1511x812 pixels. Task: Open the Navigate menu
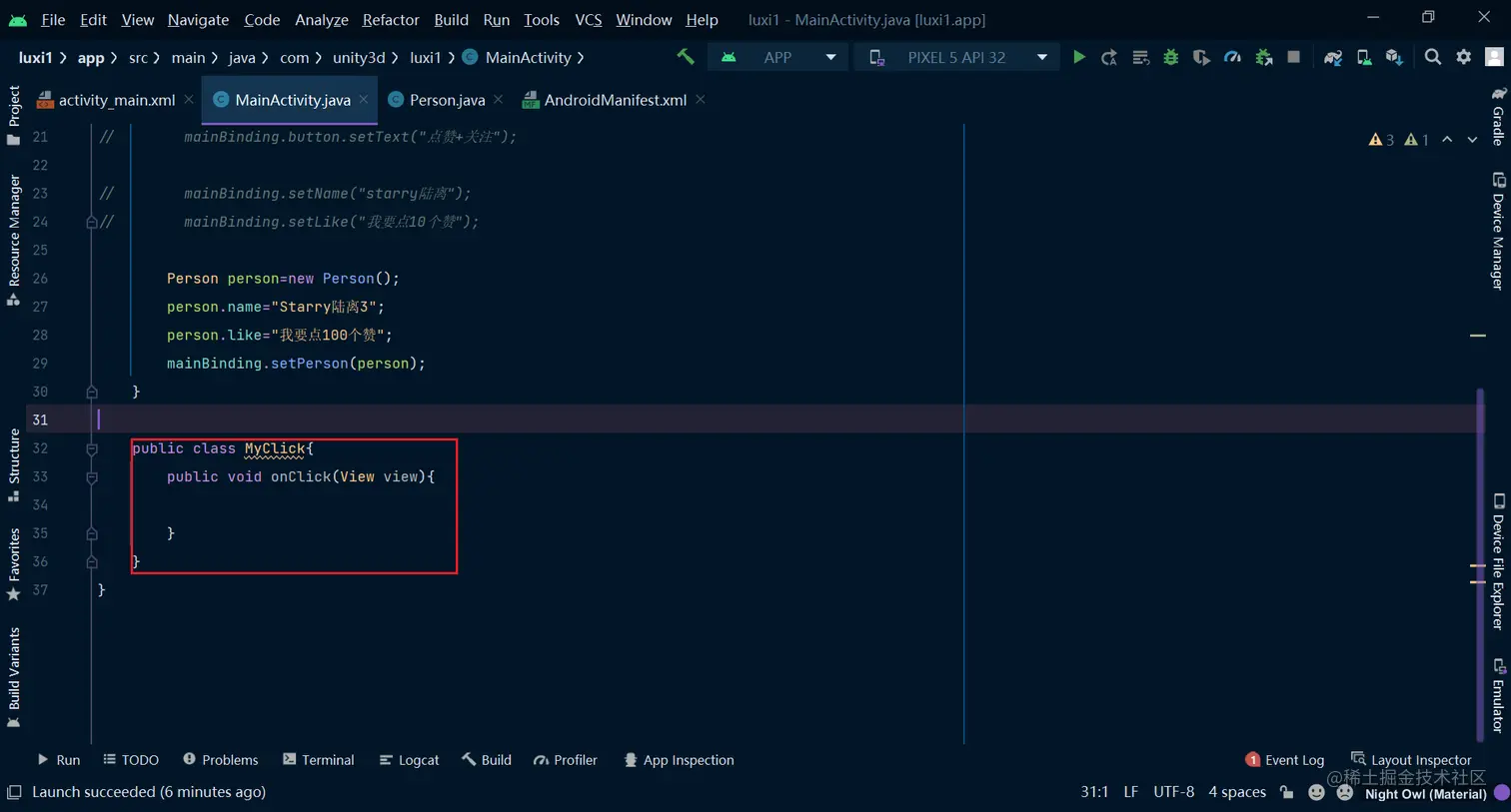point(198,19)
